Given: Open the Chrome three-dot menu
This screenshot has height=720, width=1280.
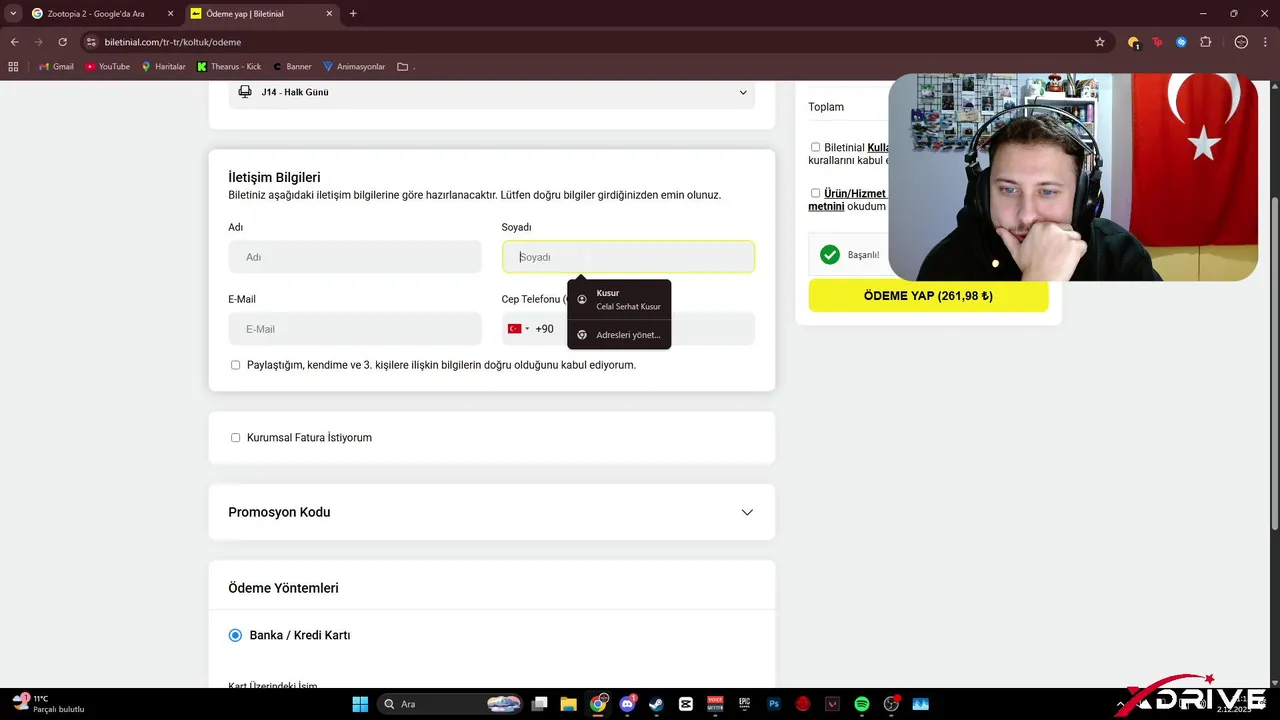Looking at the screenshot, I should coord(1265,42).
